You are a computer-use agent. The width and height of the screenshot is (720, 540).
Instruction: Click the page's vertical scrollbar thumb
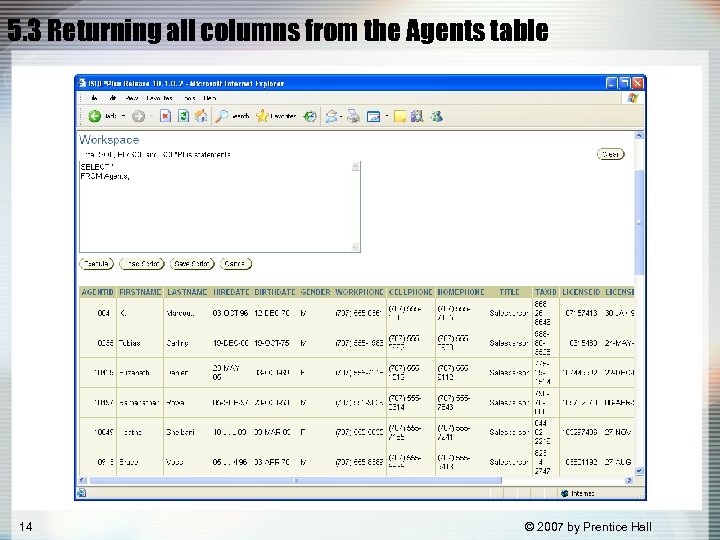tap(639, 222)
